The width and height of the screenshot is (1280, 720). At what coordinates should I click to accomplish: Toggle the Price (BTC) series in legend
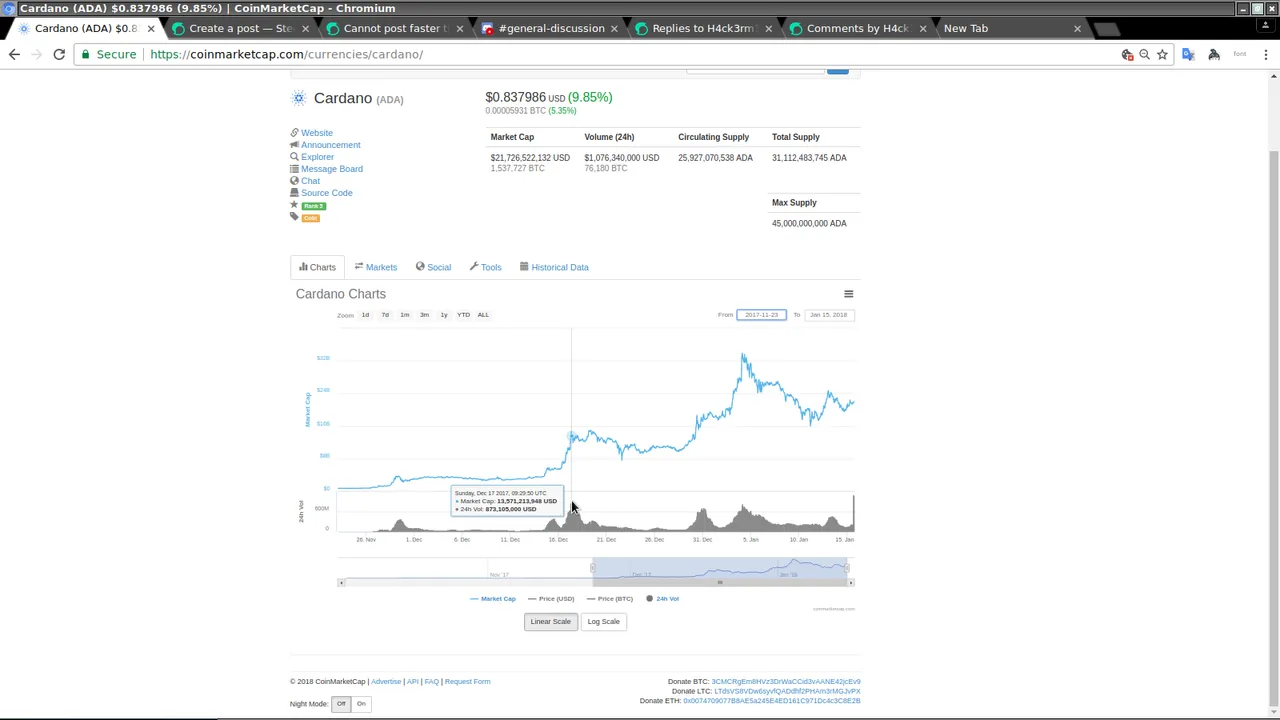pyautogui.click(x=610, y=599)
